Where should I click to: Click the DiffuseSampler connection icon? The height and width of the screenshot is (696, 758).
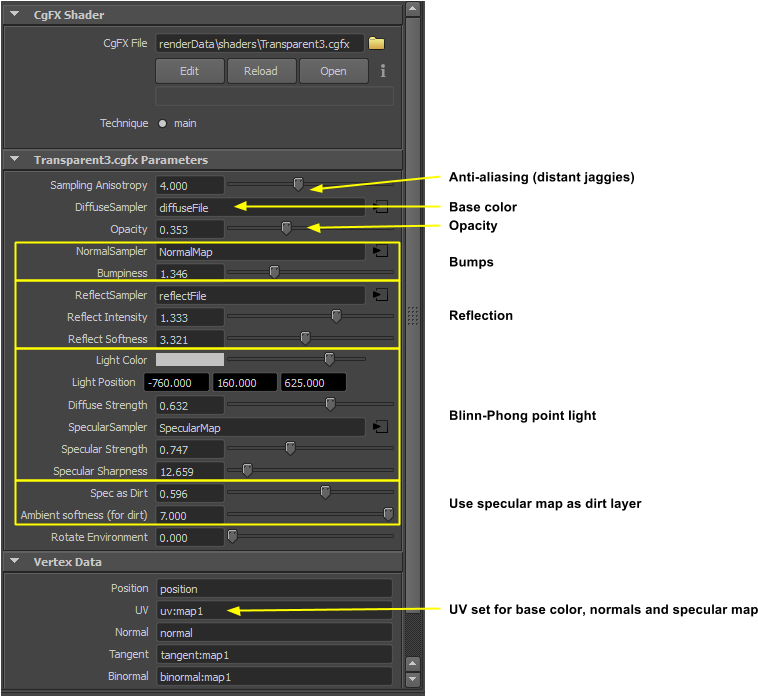(380, 207)
